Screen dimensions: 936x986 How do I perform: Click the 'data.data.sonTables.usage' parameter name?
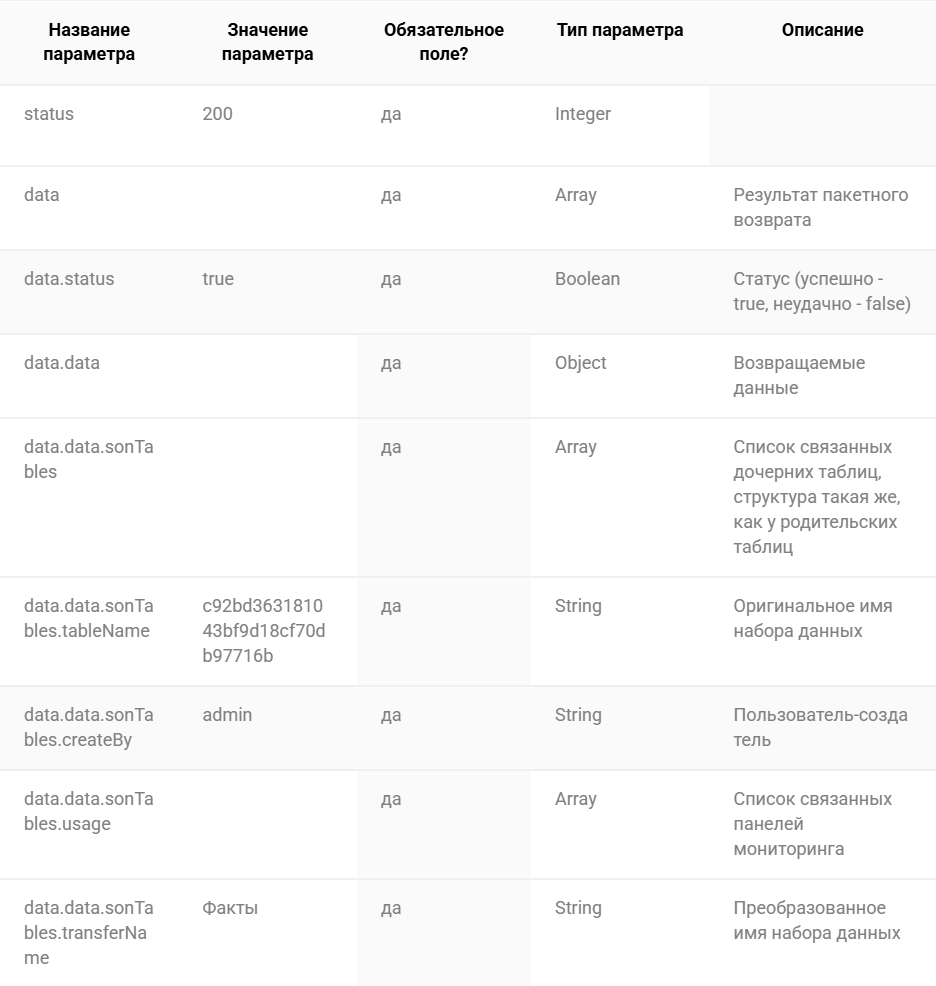pyautogui.click(x=89, y=811)
